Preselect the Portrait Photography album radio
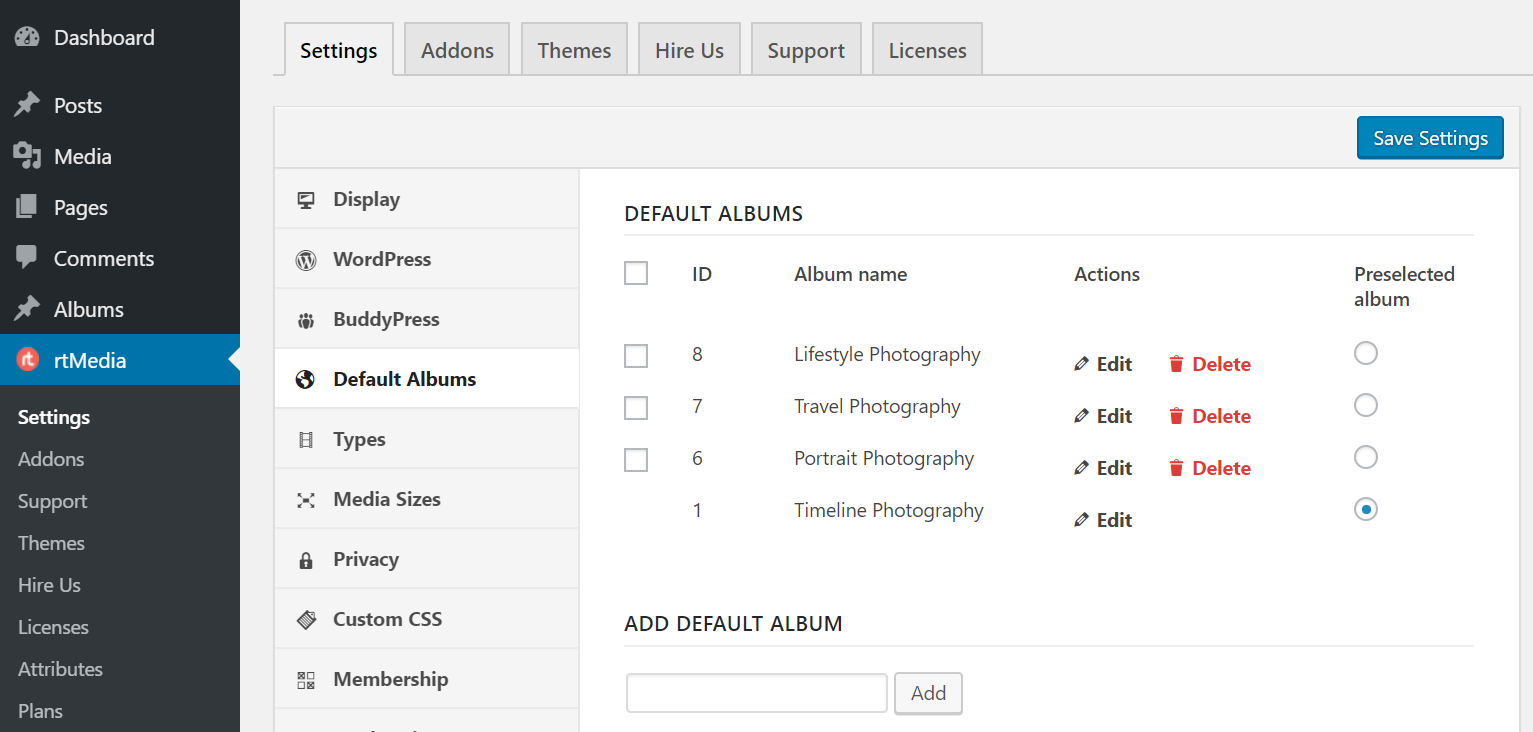Viewport: 1533px width, 732px height. tap(1366, 457)
